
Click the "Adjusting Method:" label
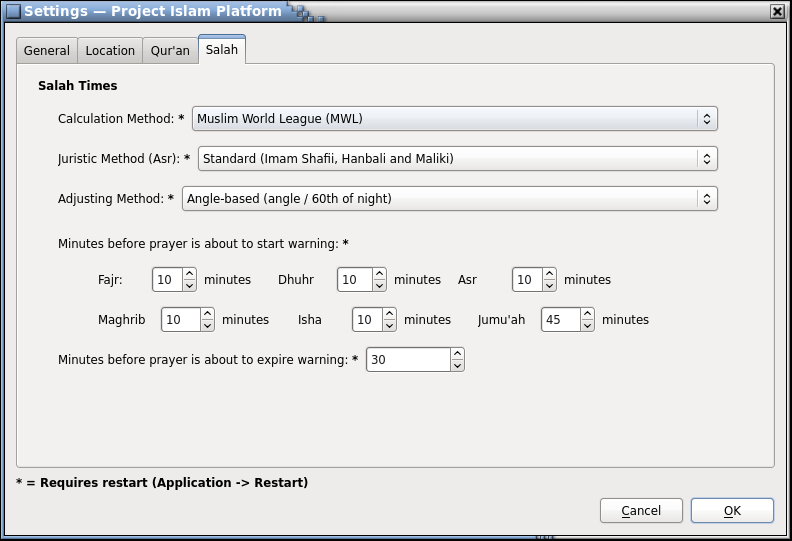tap(111, 199)
